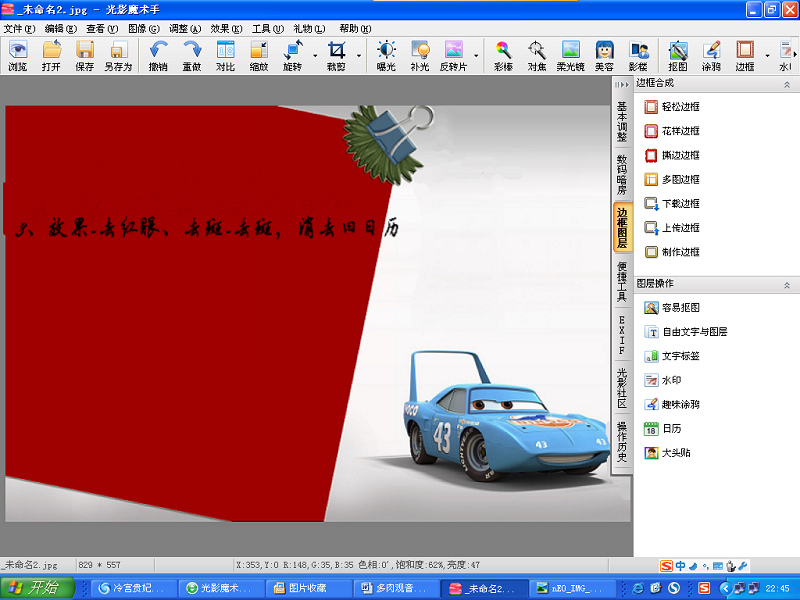Collapse the right side panel arrows
Viewport: 800px width, 600px height.
(621, 85)
